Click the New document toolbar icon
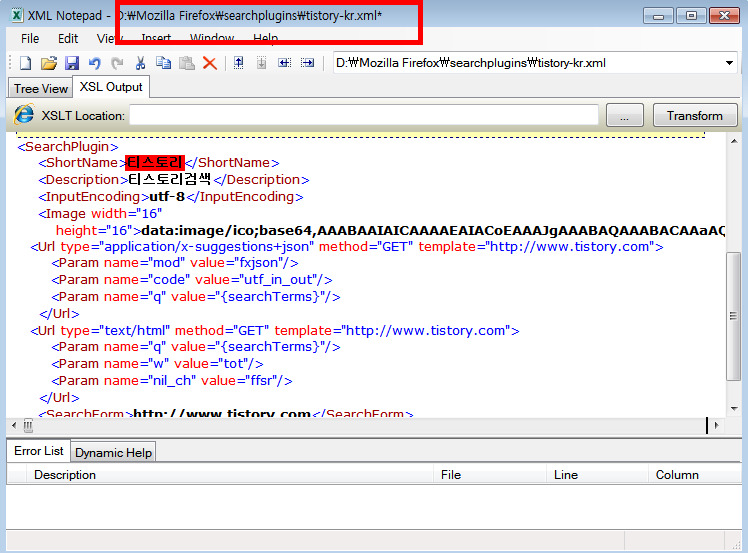The width and height of the screenshot is (748, 553). [x=26, y=63]
